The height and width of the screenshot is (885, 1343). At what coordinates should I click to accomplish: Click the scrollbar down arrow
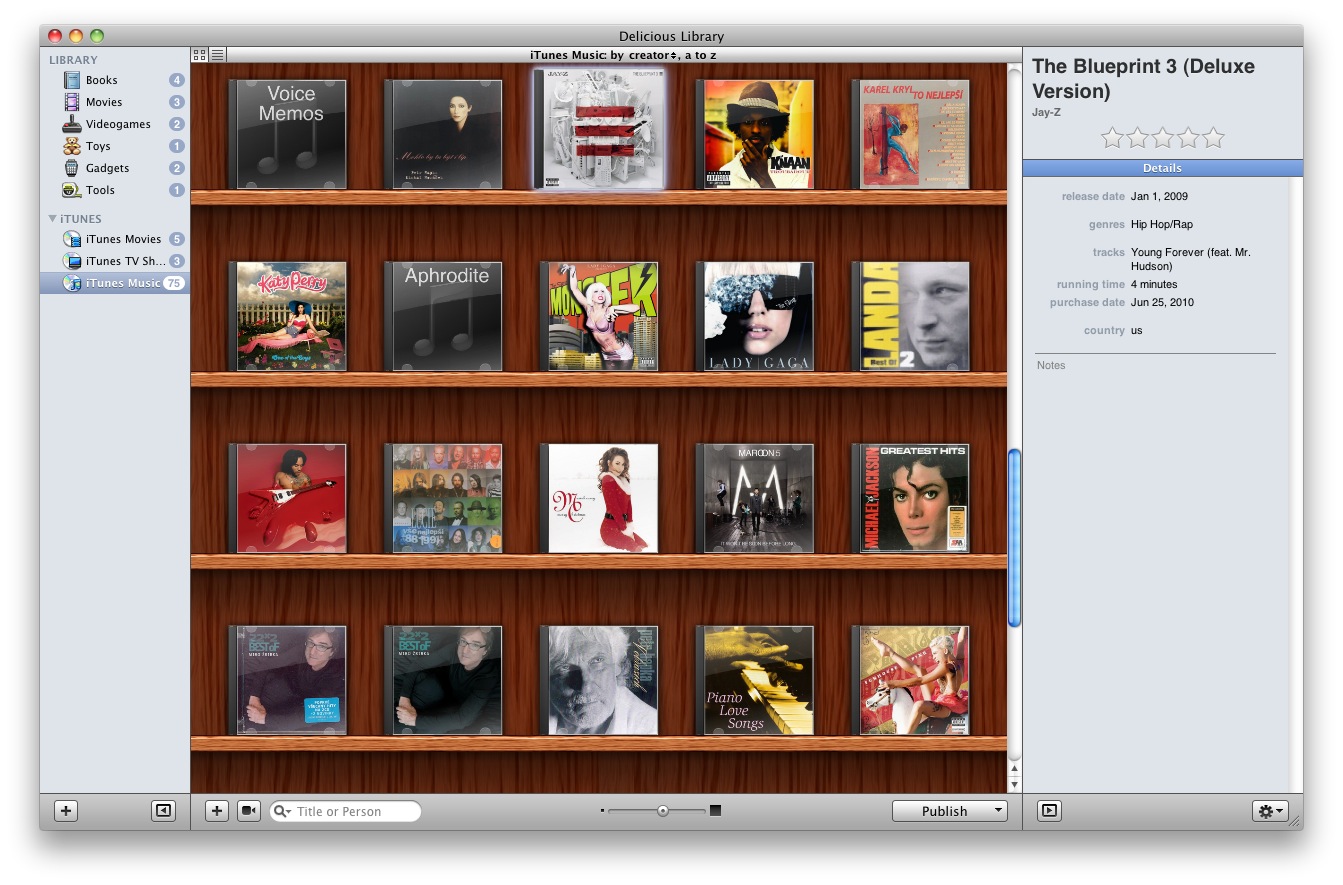pos(1015,785)
